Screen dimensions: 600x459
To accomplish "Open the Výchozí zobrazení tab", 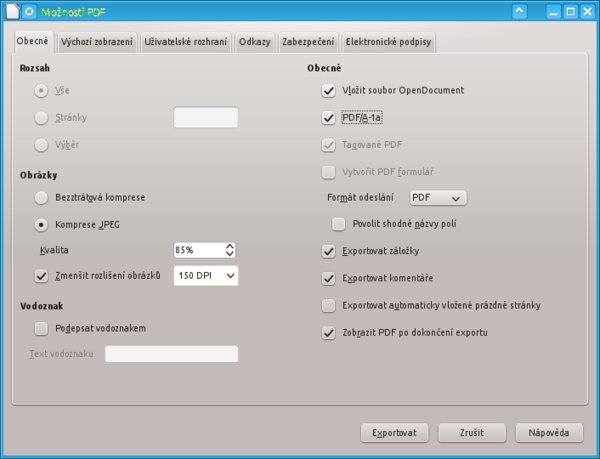I will (x=97, y=42).
